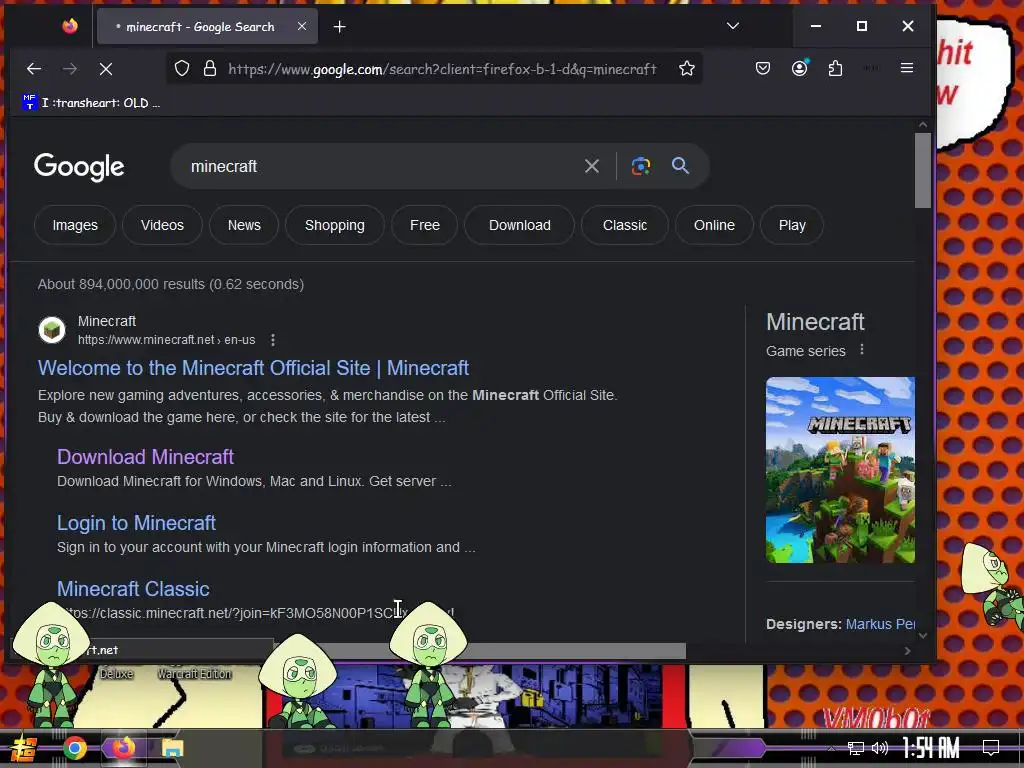Open File Explorer from the taskbar
Screen dimensions: 1024x768
pyautogui.click(x=172, y=748)
